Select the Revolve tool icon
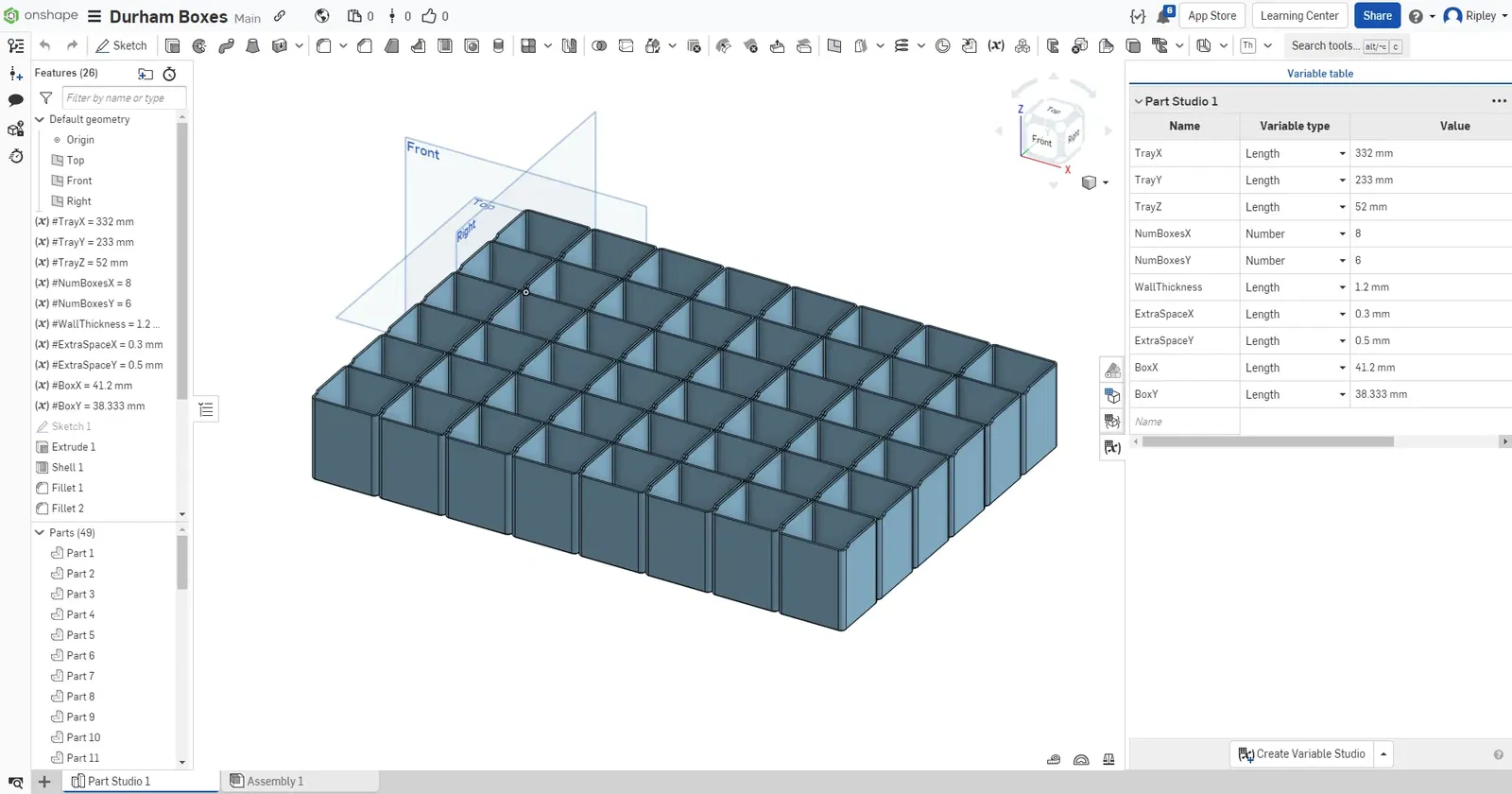This screenshot has height=794, width=1512. tap(199, 45)
